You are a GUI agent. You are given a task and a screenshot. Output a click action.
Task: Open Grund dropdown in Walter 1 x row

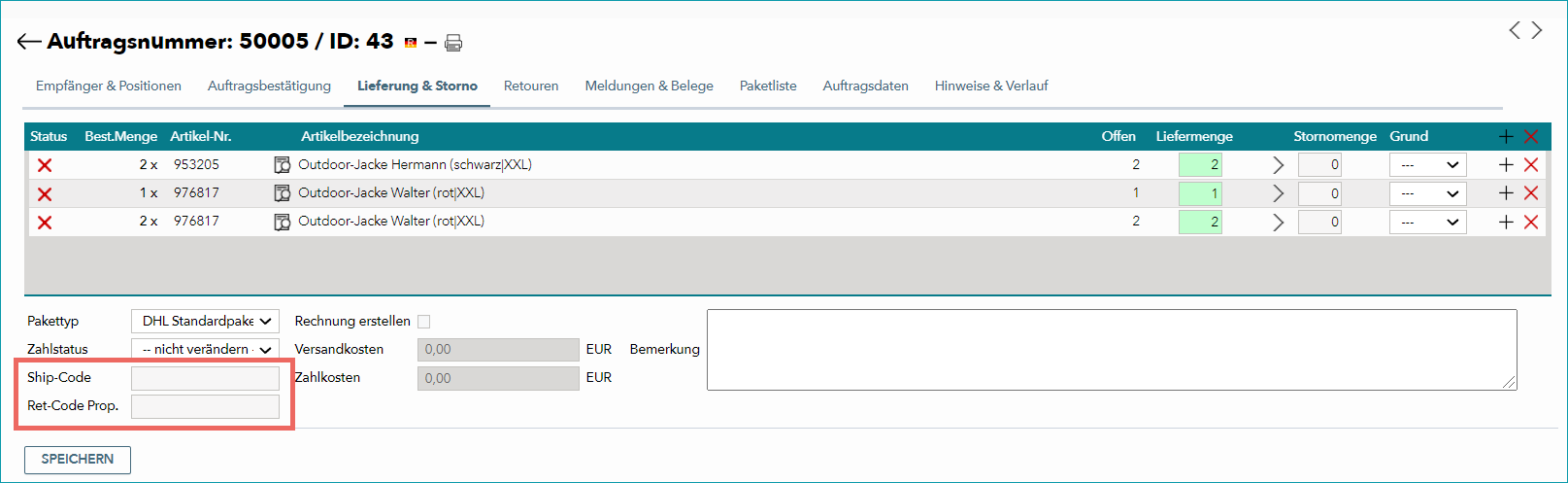[x=1427, y=193]
